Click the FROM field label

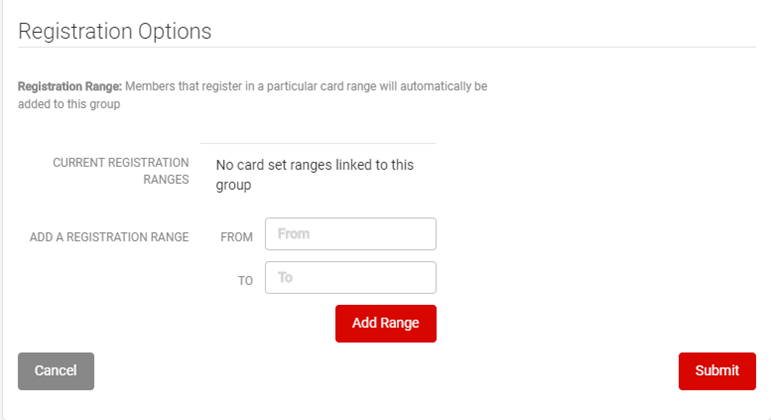[x=237, y=237]
